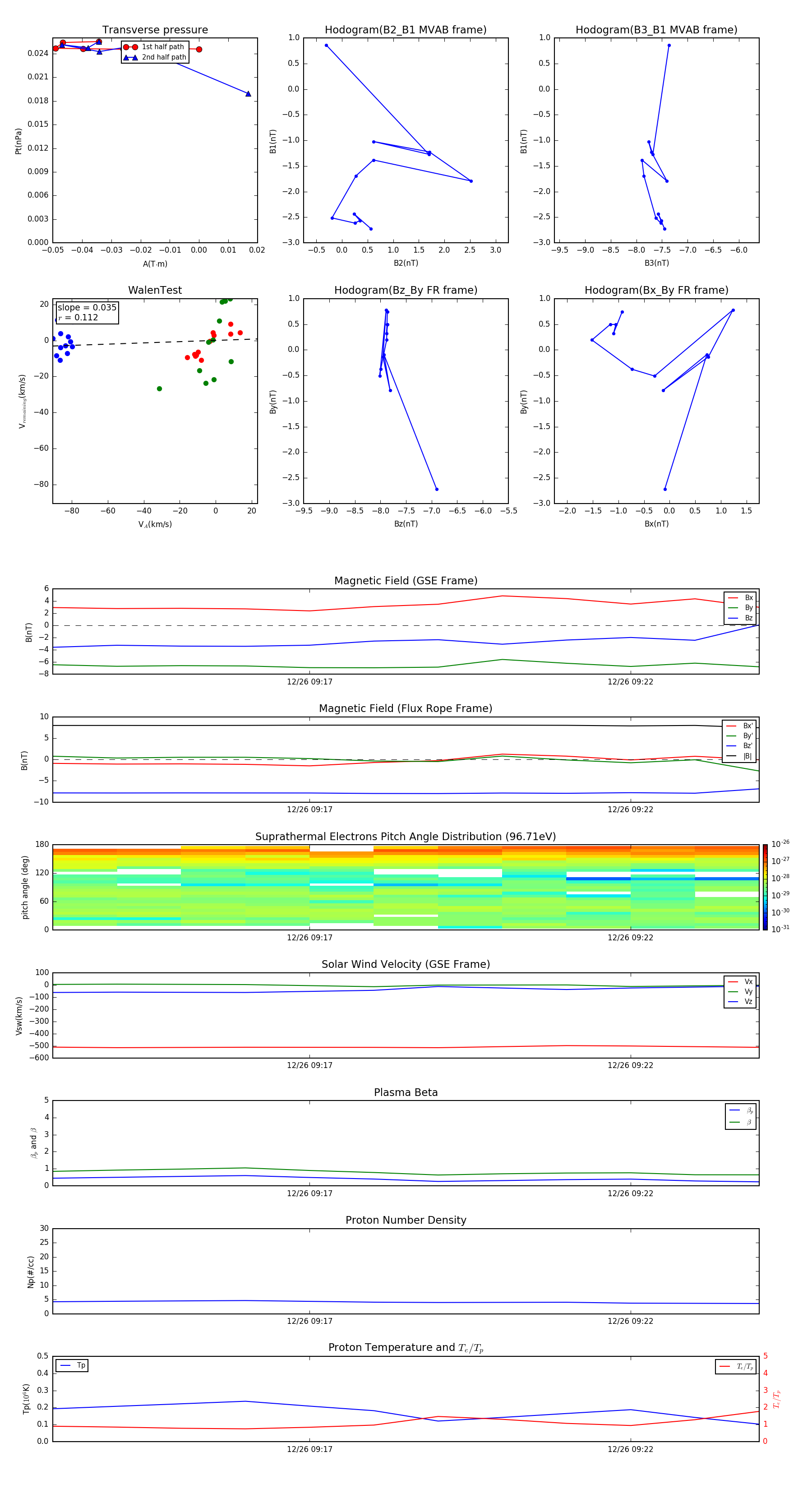This screenshot has height=1489, width=812.
Task: Click the "Vz" legend entry
Action: 740,1002
